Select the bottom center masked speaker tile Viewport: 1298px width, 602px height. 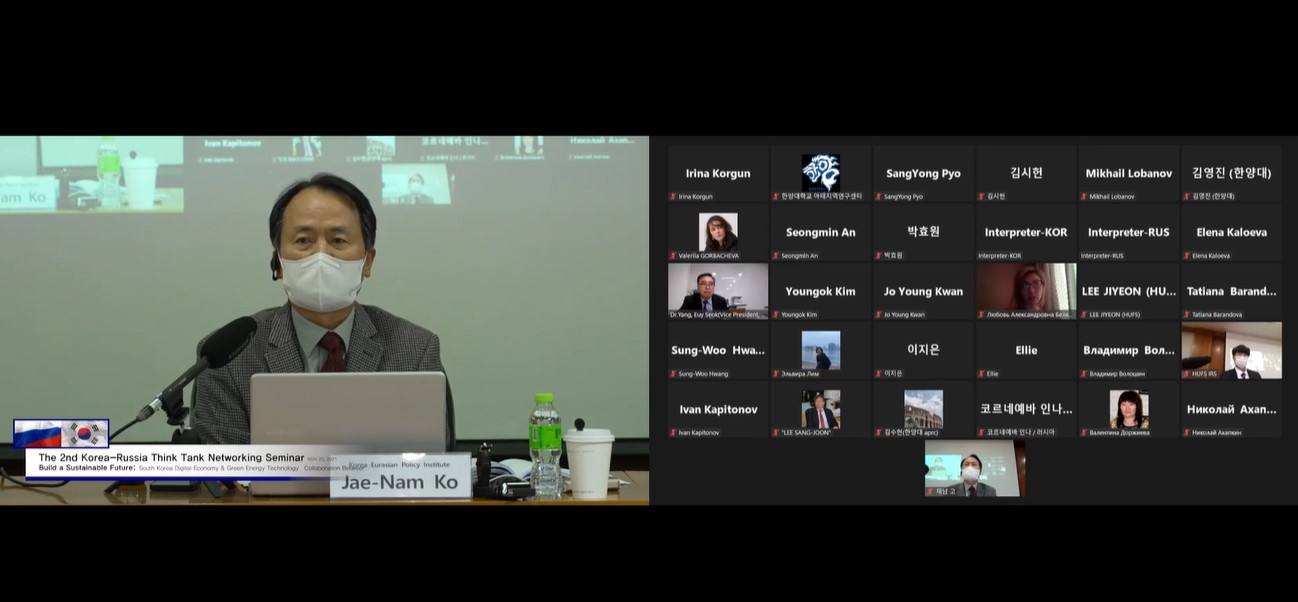coord(974,468)
